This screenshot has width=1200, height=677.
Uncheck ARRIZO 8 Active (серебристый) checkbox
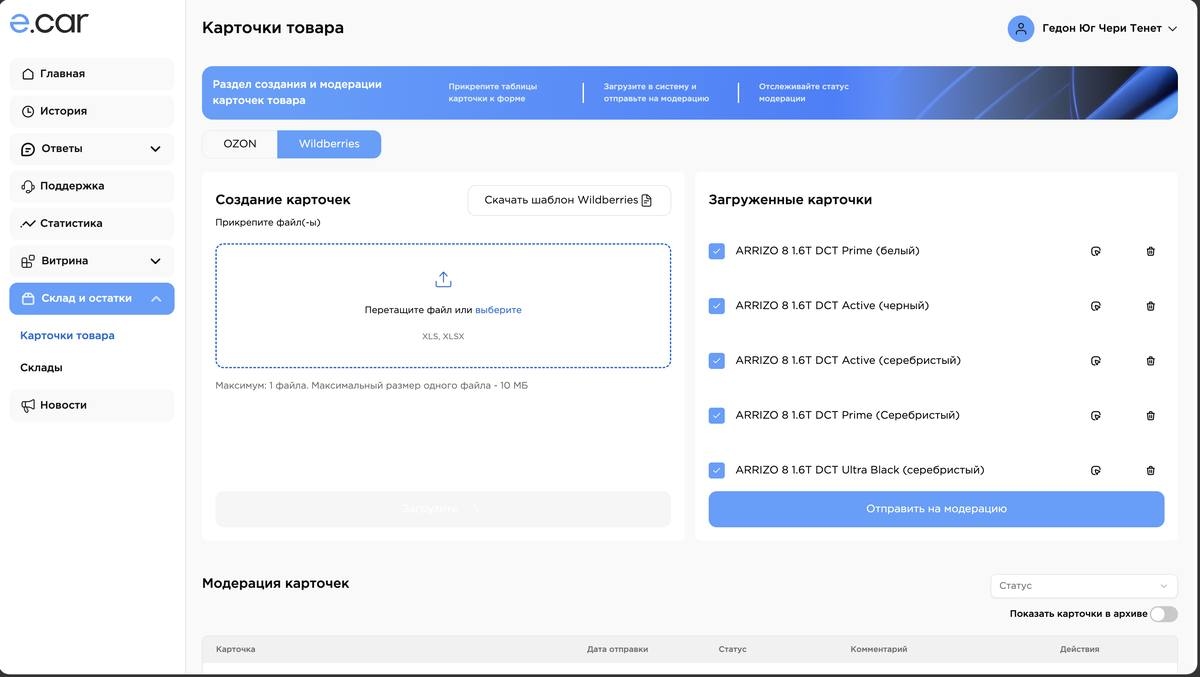point(716,361)
